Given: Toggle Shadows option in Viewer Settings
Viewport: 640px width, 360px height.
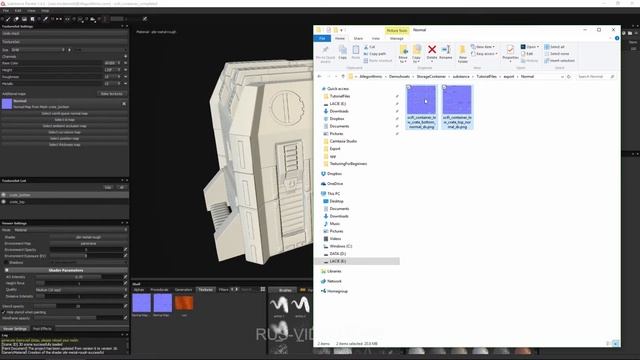Looking at the screenshot, I should [6, 262].
